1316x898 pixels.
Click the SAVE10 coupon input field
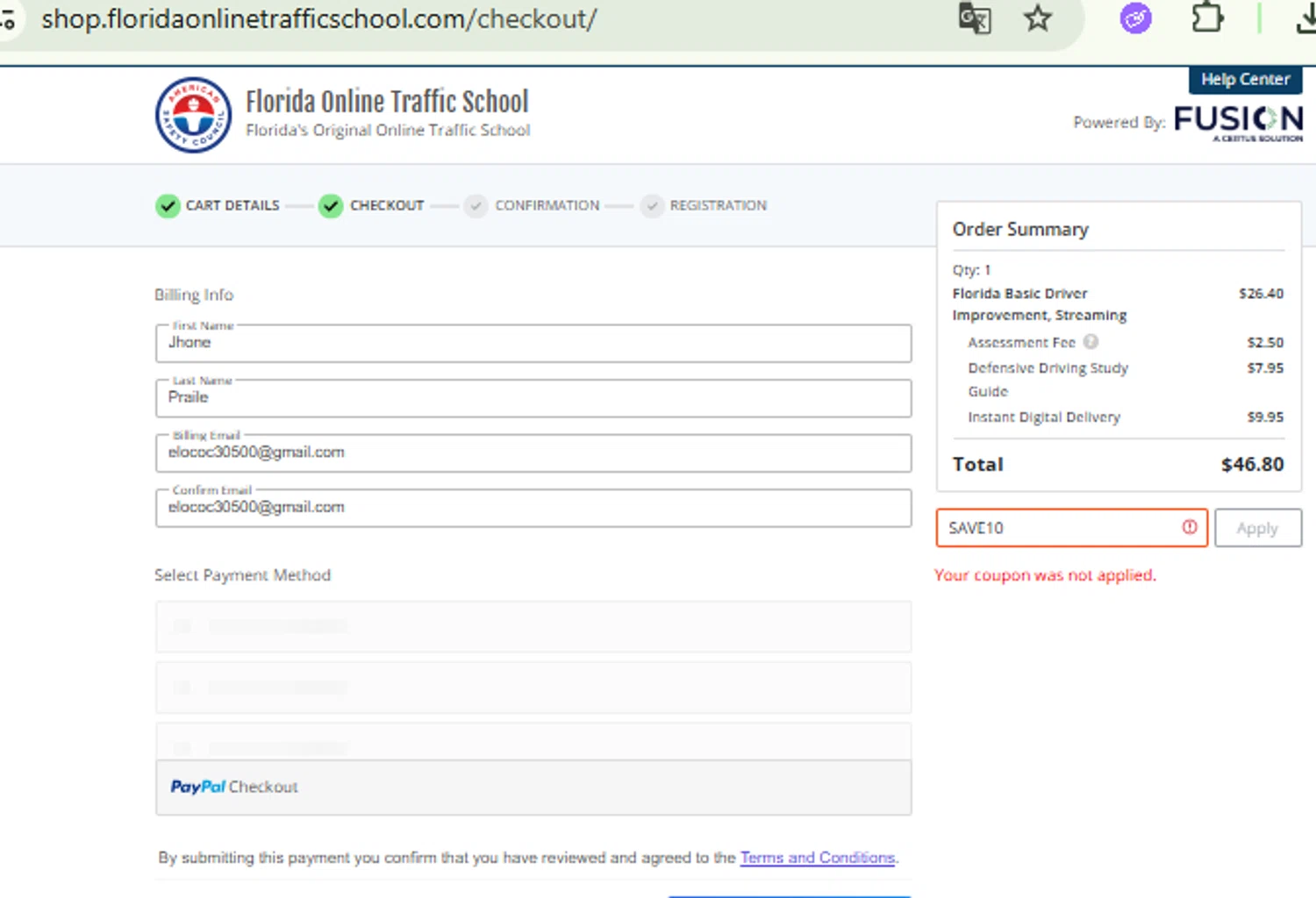(x=1072, y=528)
